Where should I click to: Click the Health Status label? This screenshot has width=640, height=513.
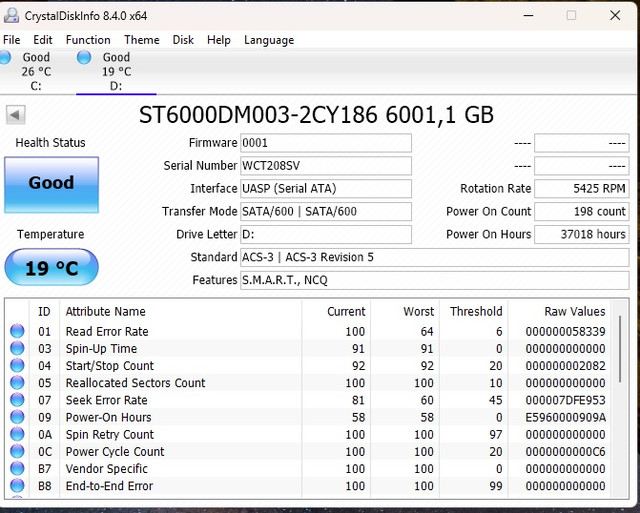pyautogui.click(x=51, y=142)
